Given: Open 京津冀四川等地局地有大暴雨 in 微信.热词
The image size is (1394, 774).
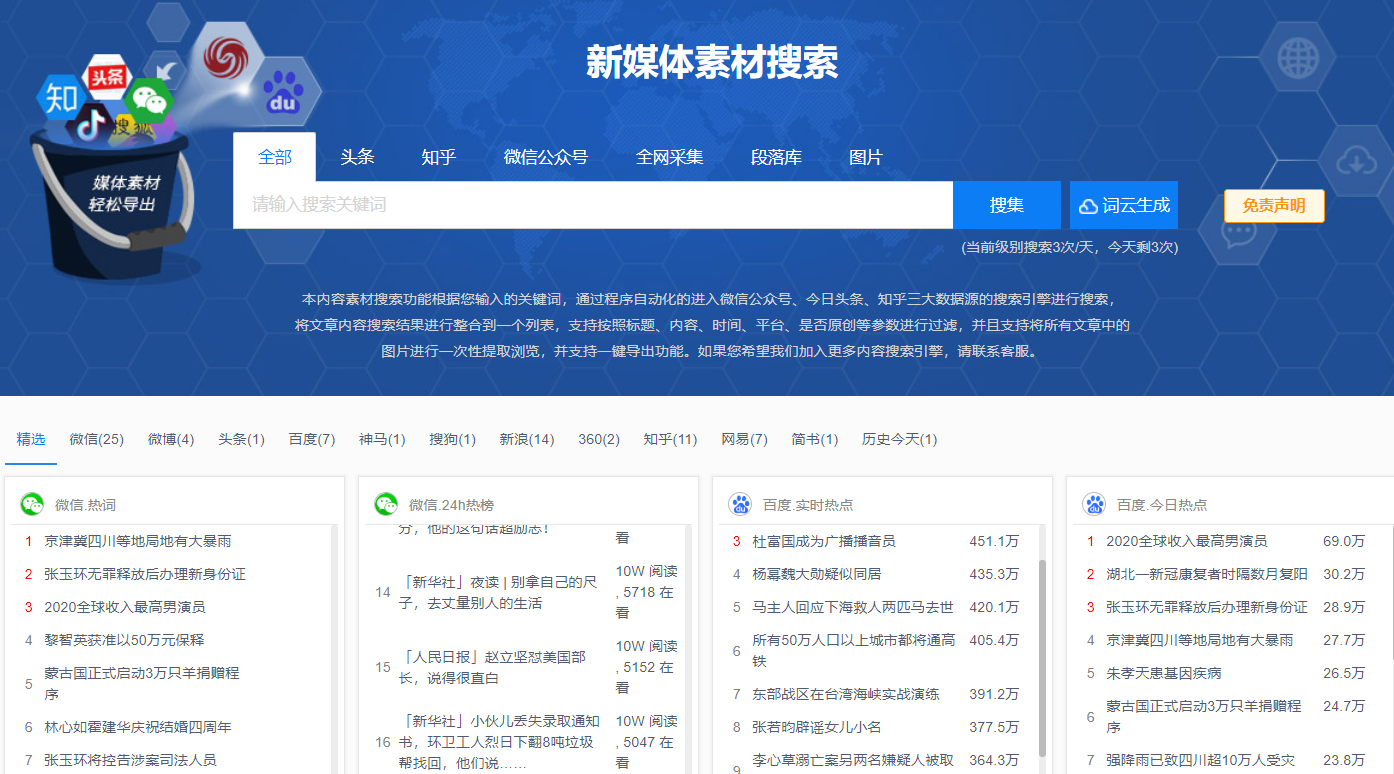Looking at the screenshot, I should coord(138,541).
